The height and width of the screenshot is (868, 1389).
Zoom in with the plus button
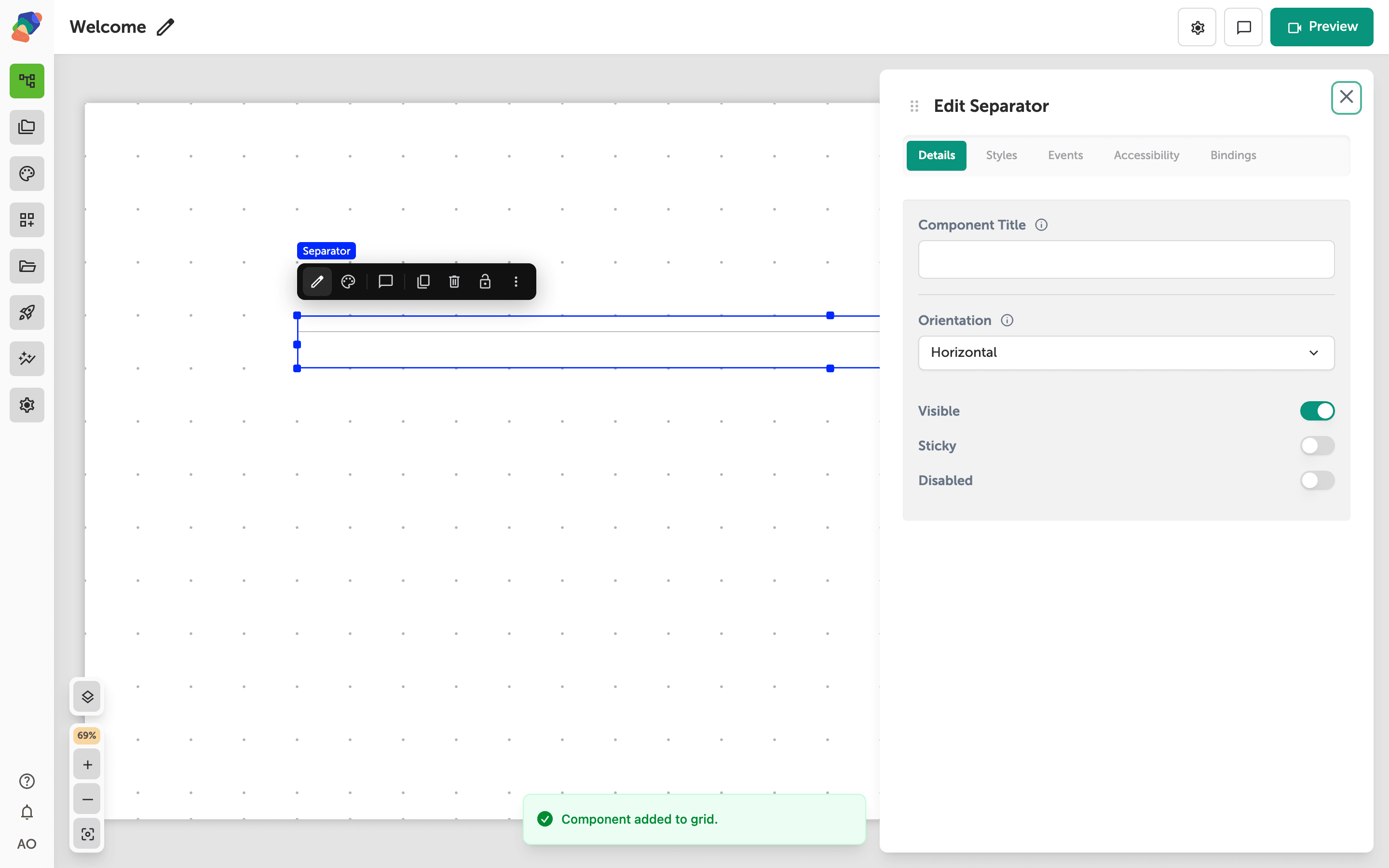click(87, 765)
